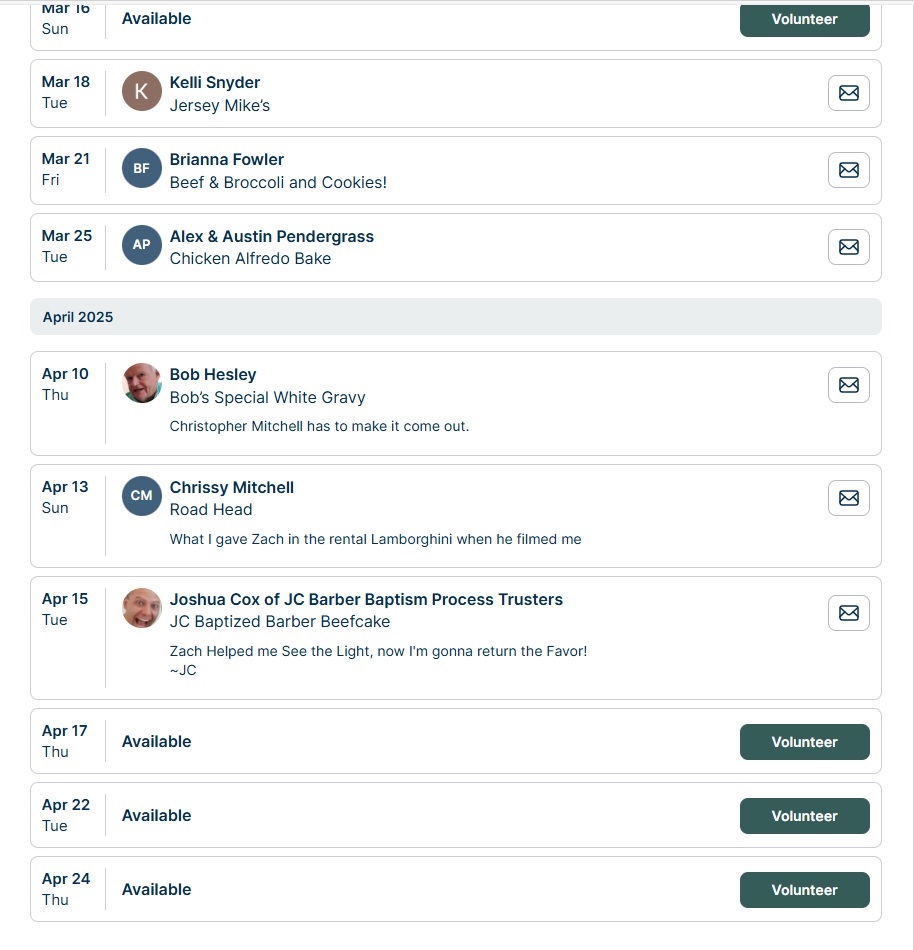Click the mail icon beside Bob Hesley

pyautogui.click(x=849, y=385)
